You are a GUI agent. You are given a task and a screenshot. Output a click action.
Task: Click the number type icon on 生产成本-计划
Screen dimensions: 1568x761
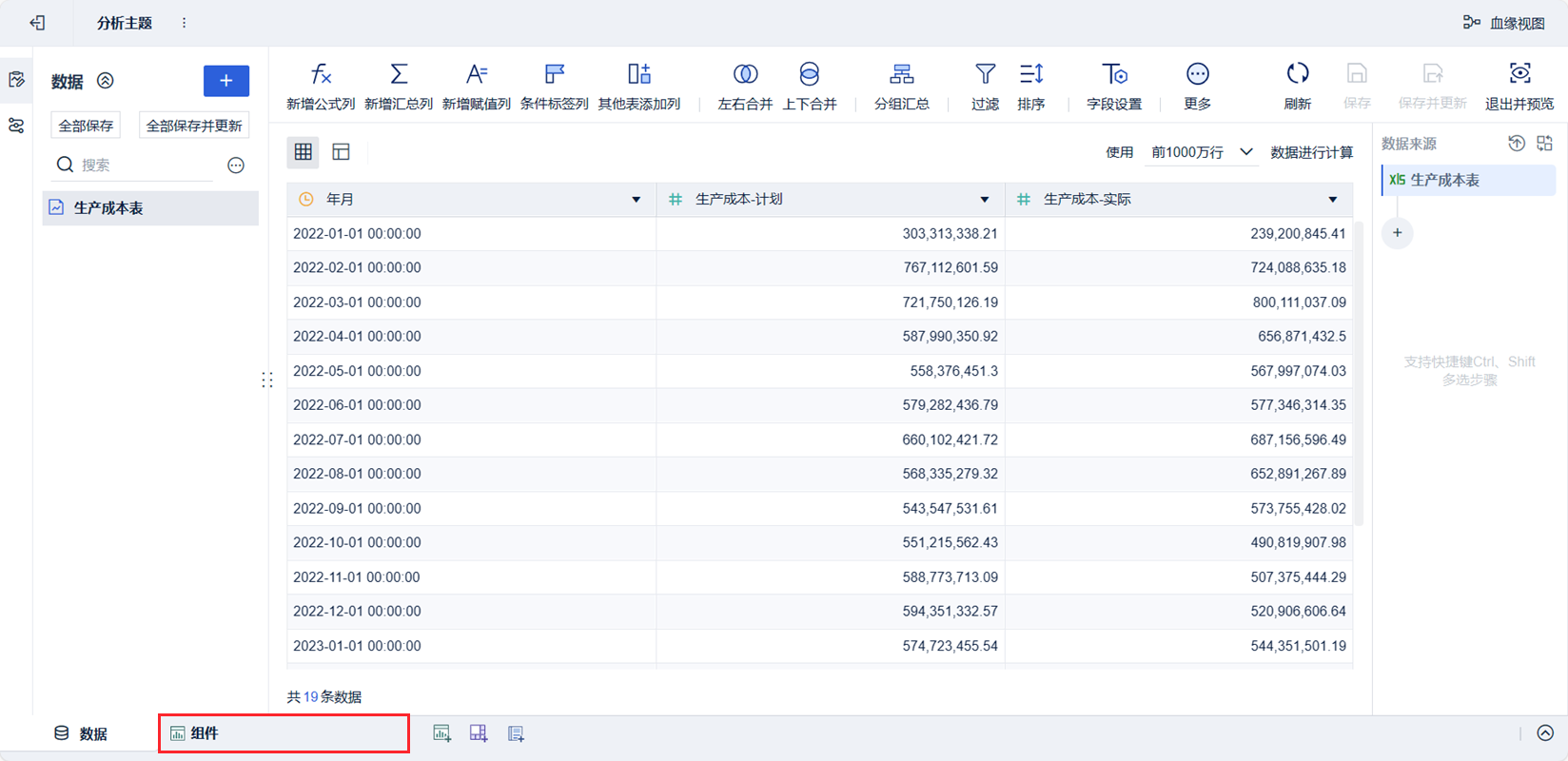[676, 200]
